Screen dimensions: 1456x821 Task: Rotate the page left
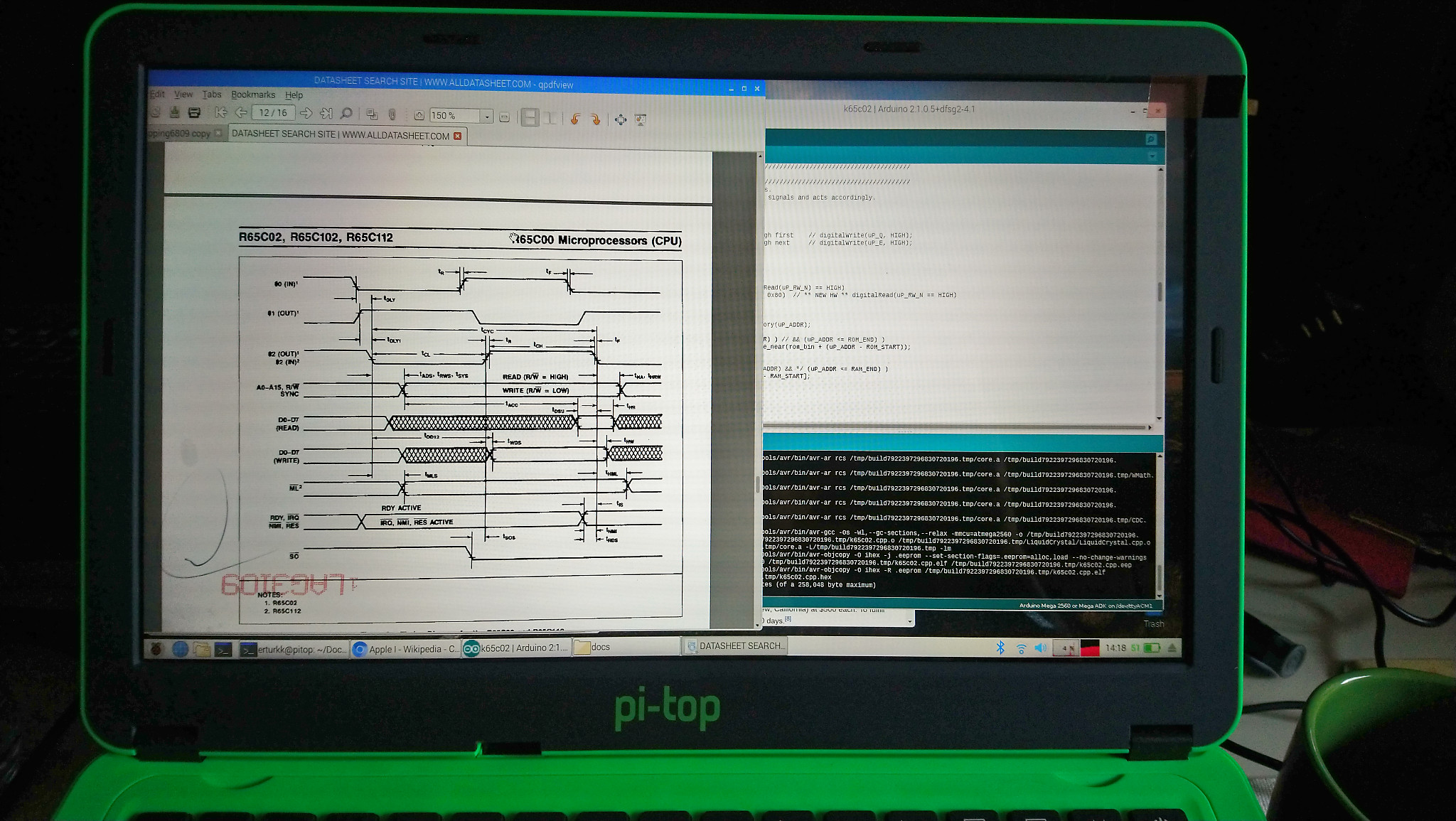[x=576, y=119]
